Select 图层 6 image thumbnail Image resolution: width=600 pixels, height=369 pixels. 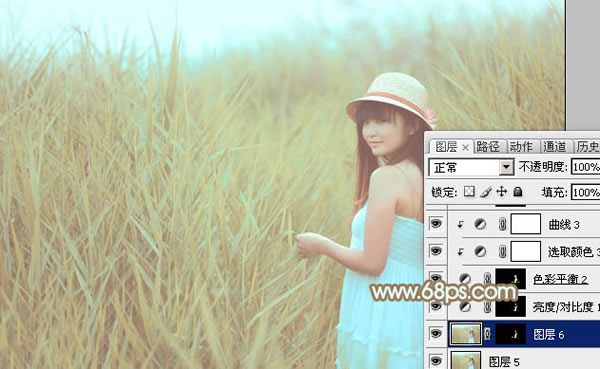coord(465,334)
